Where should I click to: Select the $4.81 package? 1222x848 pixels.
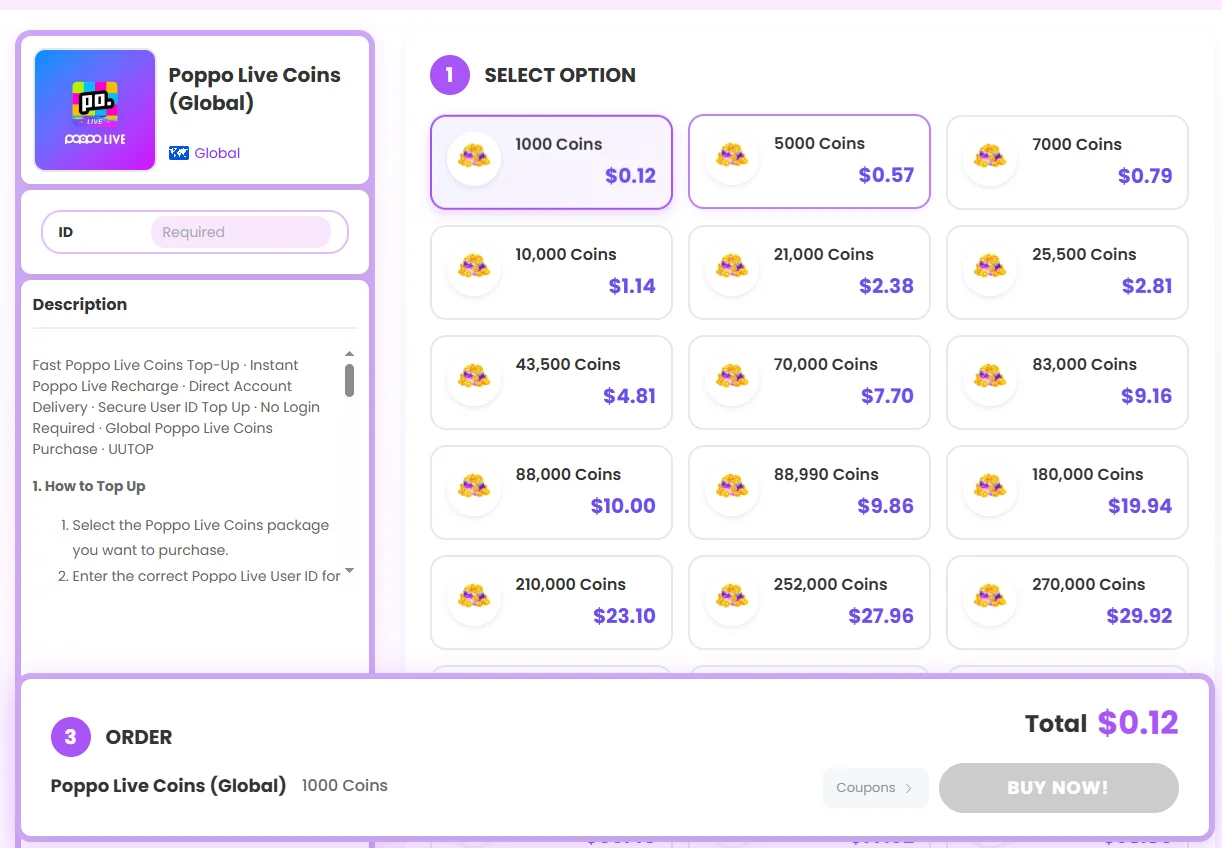tap(551, 382)
